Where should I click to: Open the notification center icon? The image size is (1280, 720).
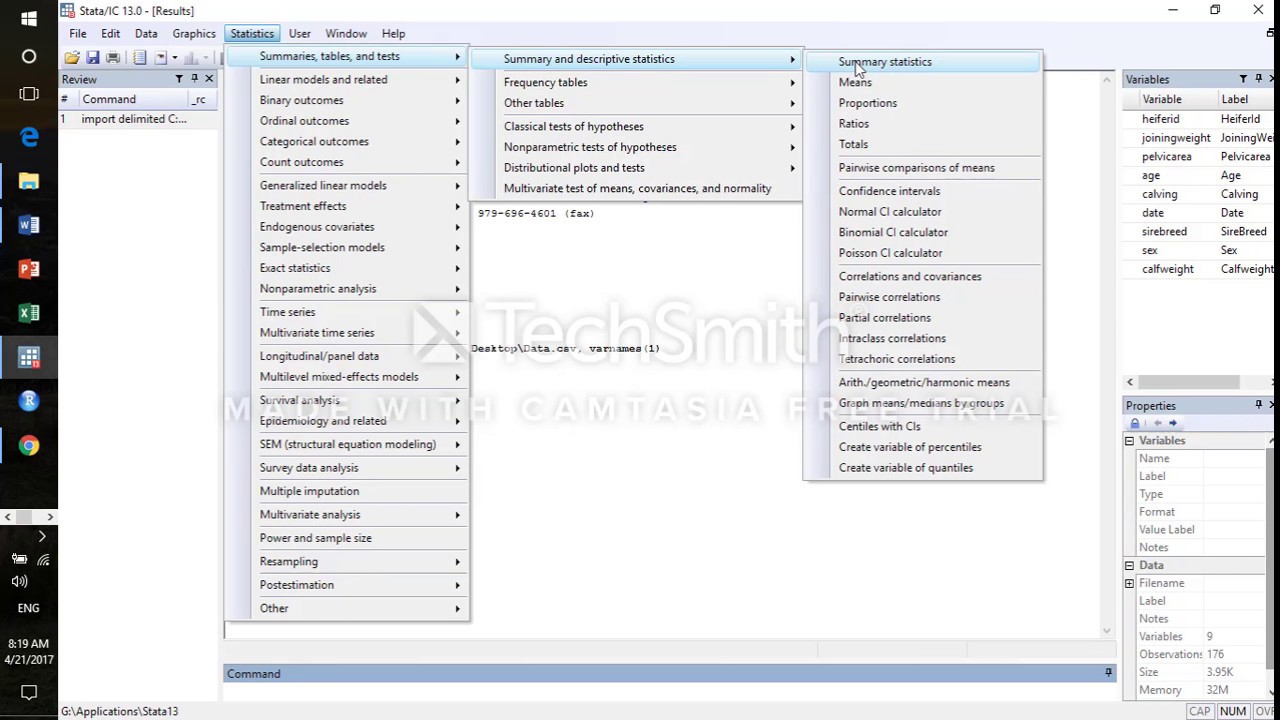(x=29, y=692)
